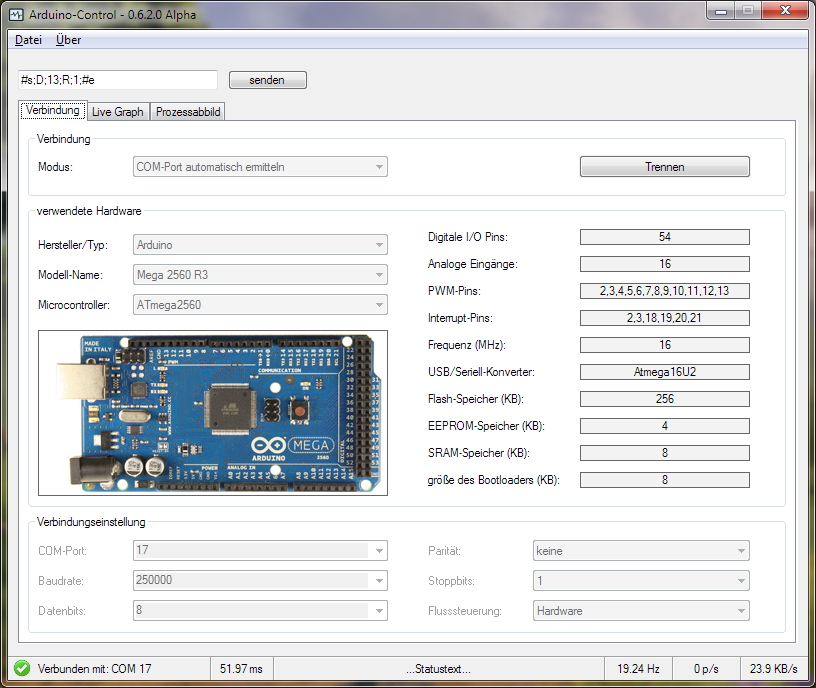This screenshot has width=816, height=688.
Task: Expand the Modell-Name dropdown
Action: pos(260,275)
